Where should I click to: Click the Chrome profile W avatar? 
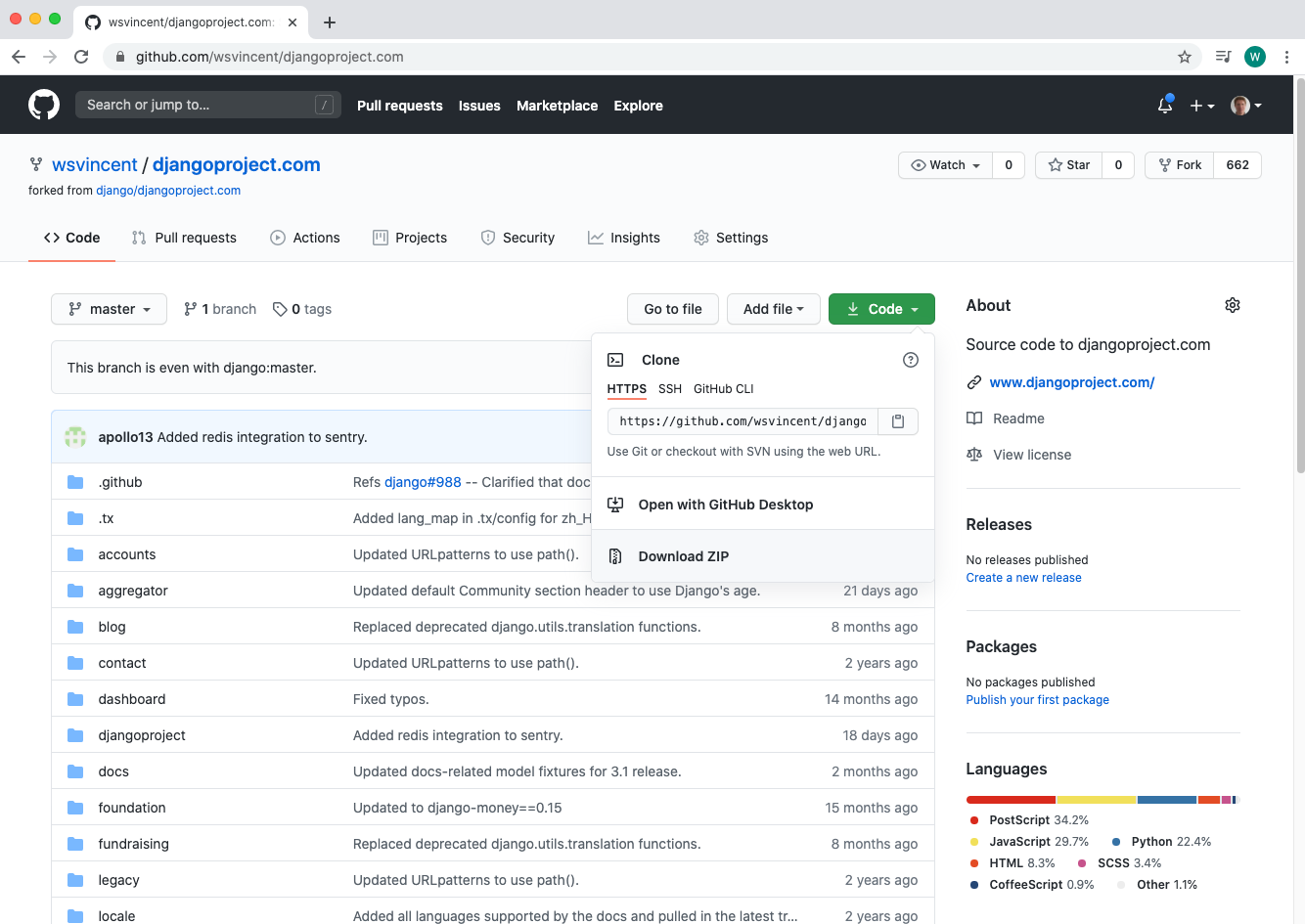point(1255,57)
